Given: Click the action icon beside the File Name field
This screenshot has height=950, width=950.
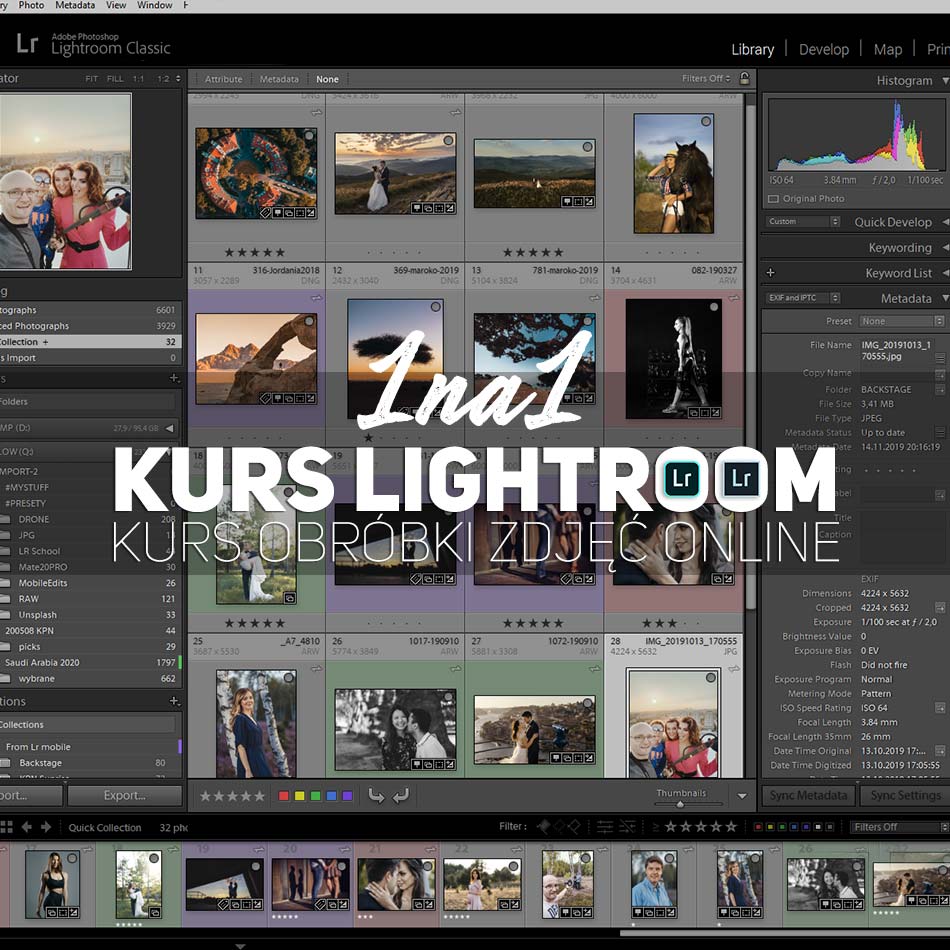Looking at the screenshot, I should (940, 359).
